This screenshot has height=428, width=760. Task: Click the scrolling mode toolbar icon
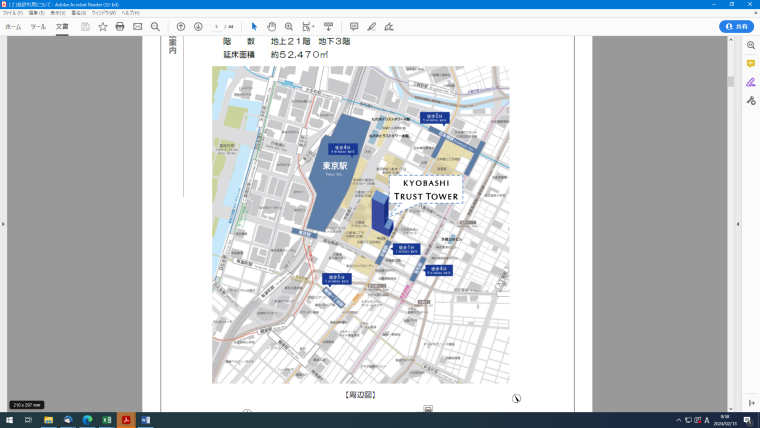tap(328, 27)
